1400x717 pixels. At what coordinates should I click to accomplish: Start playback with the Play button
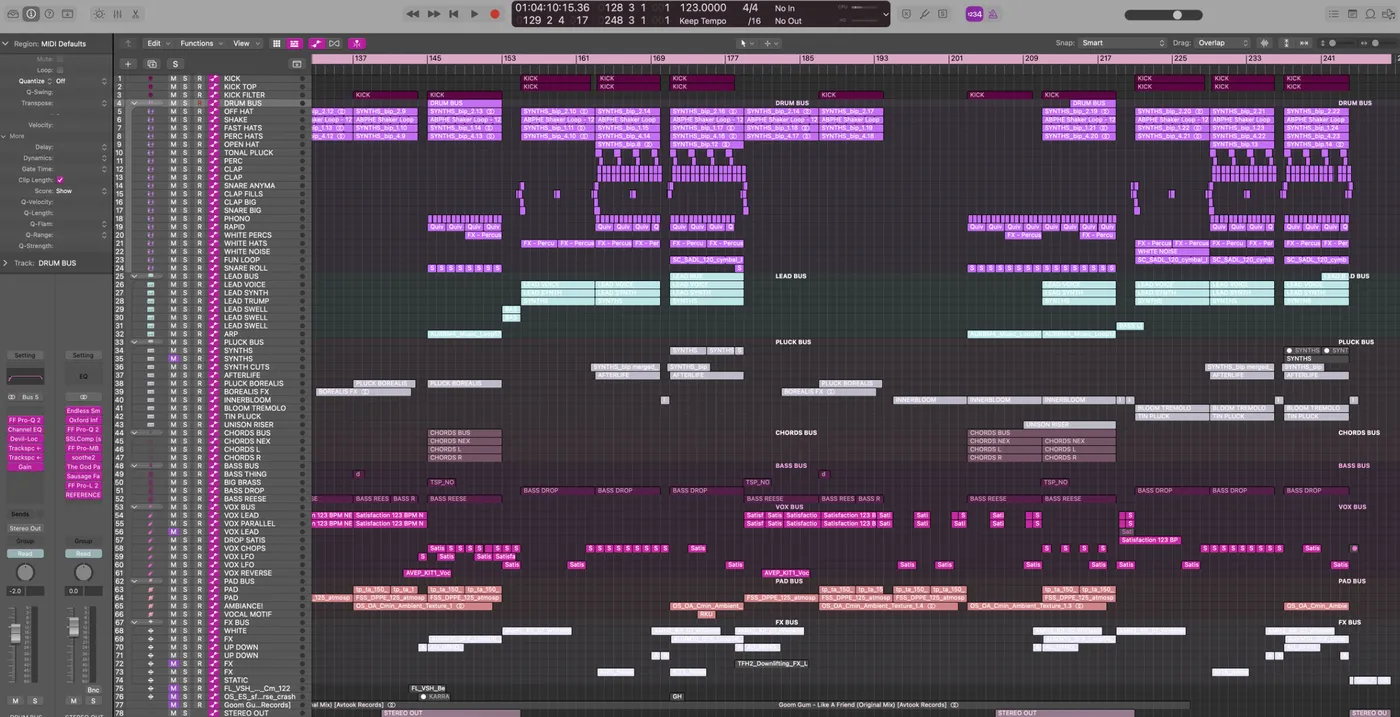click(474, 14)
